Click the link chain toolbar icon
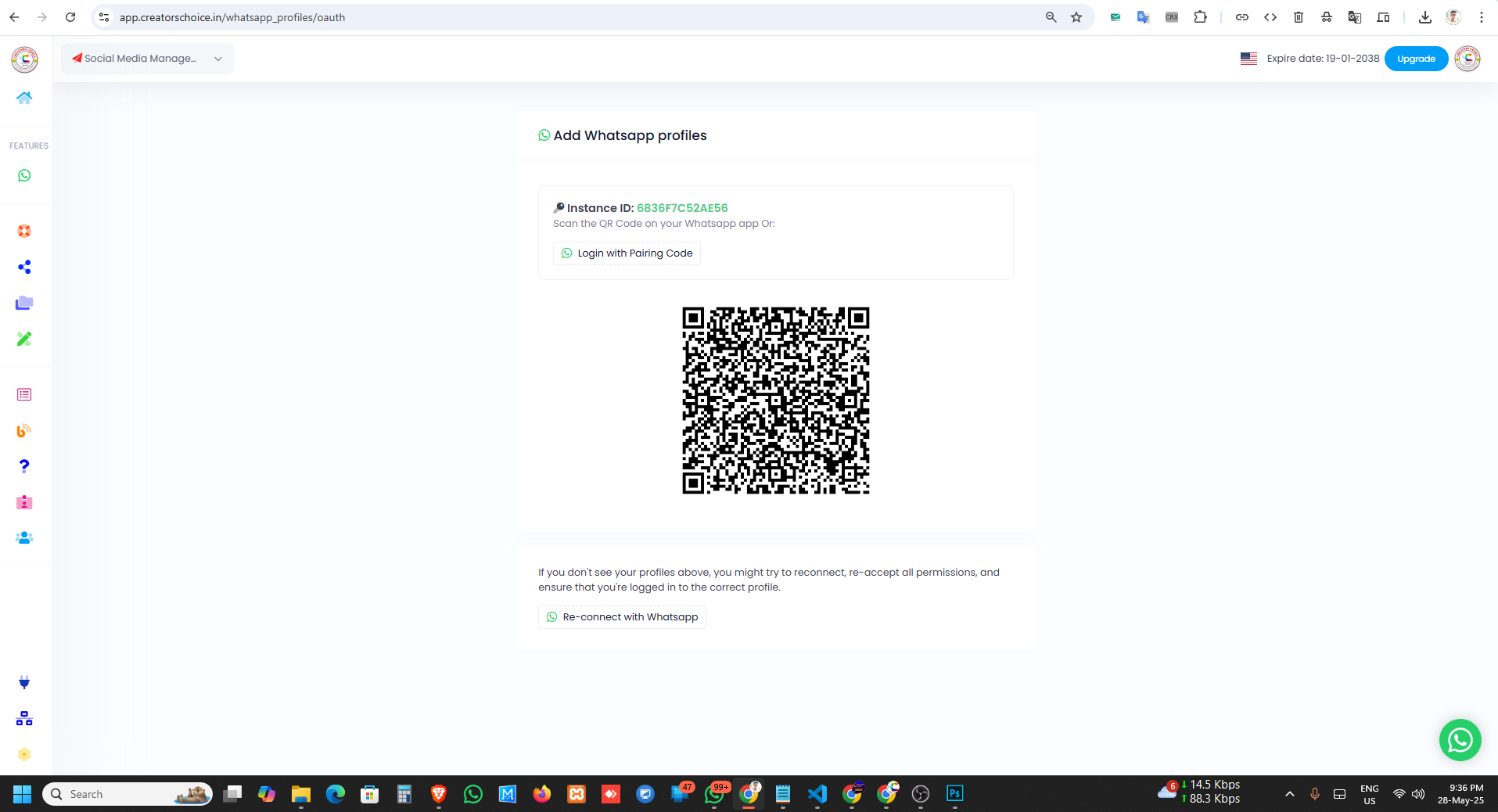This screenshot has height=812, width=1498. tap(1242, 17)
